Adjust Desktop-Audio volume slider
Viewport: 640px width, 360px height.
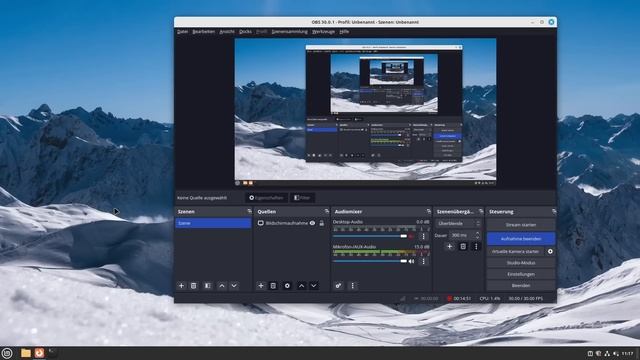pyautogui.click(x=370, y=236)
